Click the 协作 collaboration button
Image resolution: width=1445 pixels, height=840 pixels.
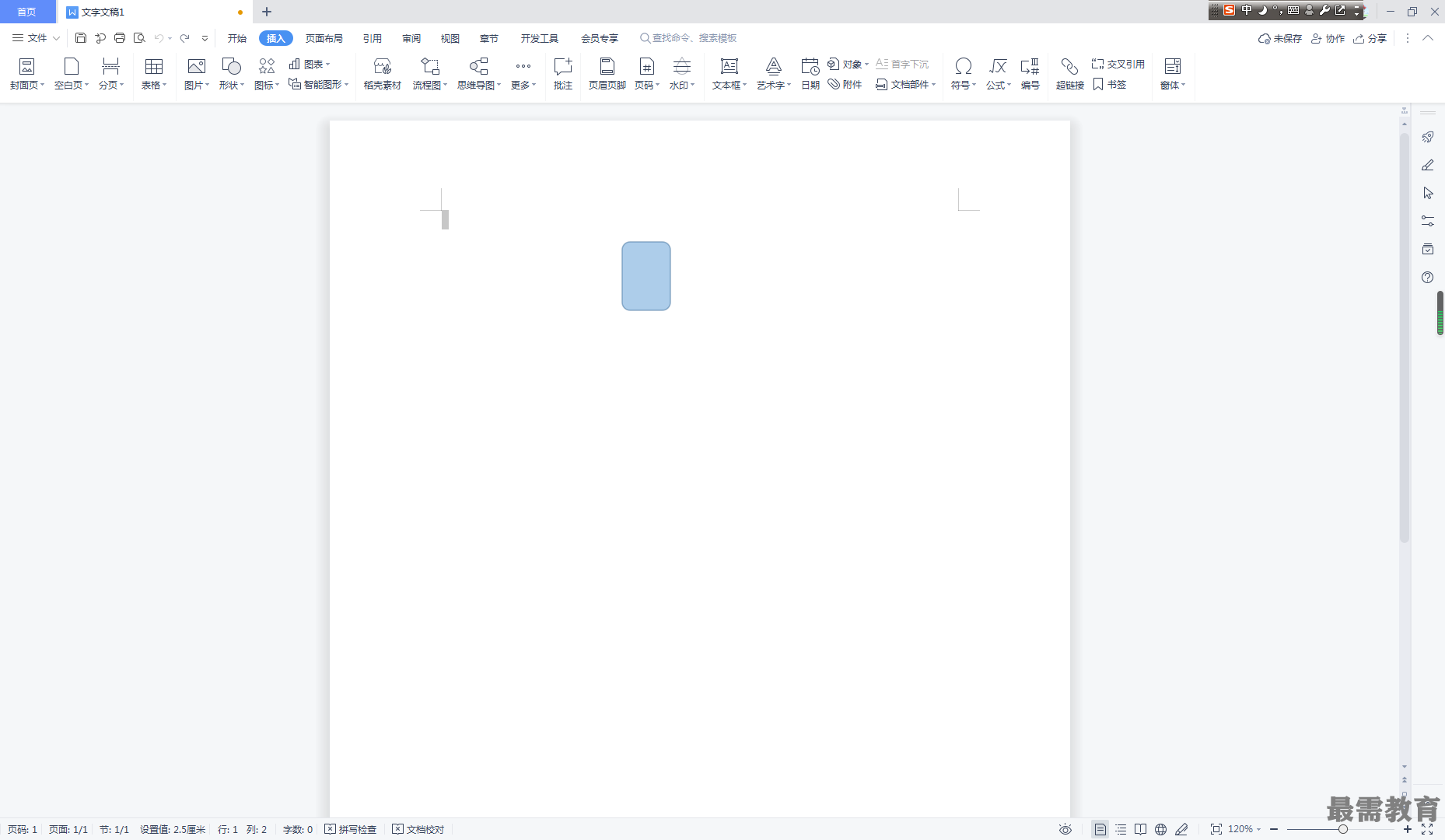coord(1328,38)
